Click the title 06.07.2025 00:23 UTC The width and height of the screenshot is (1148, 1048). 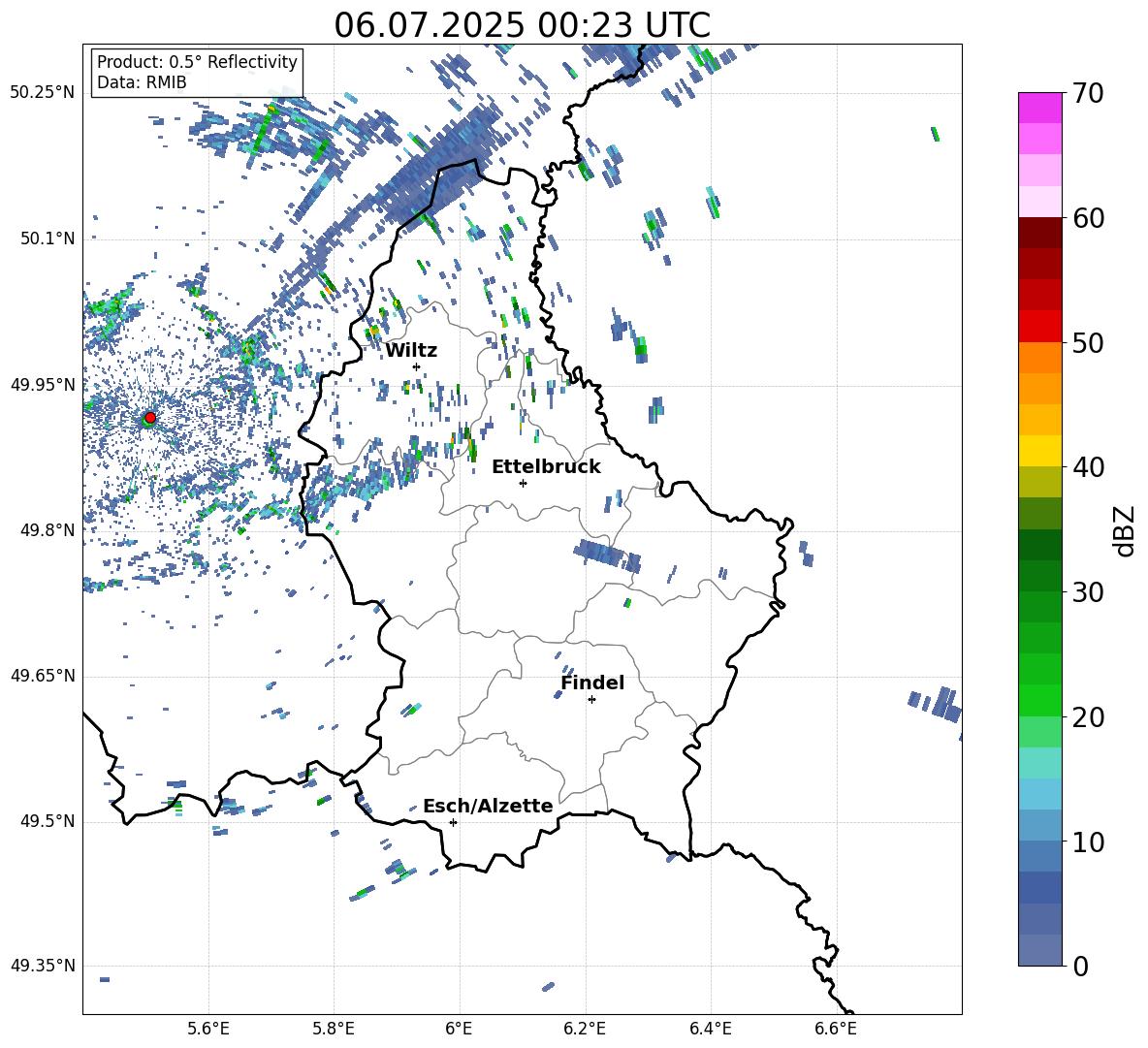[522, 25]
